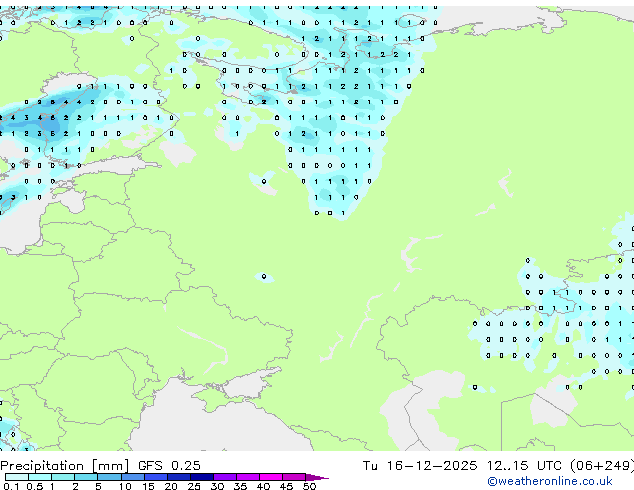634x490 pixels.
Task: Select the blue legend swatch between 10 and 15
Action: click(132, 477)
